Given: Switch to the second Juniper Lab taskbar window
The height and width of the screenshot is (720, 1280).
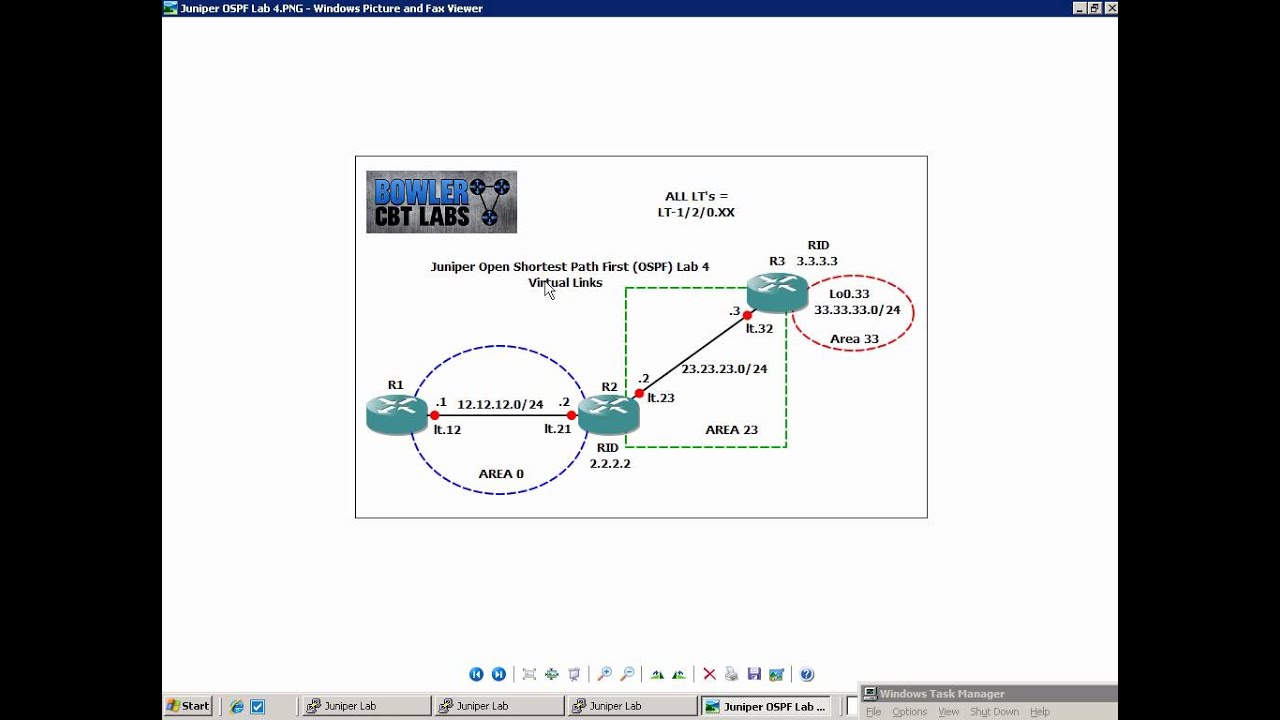Looking at the screenshot, I should point(497,706).
